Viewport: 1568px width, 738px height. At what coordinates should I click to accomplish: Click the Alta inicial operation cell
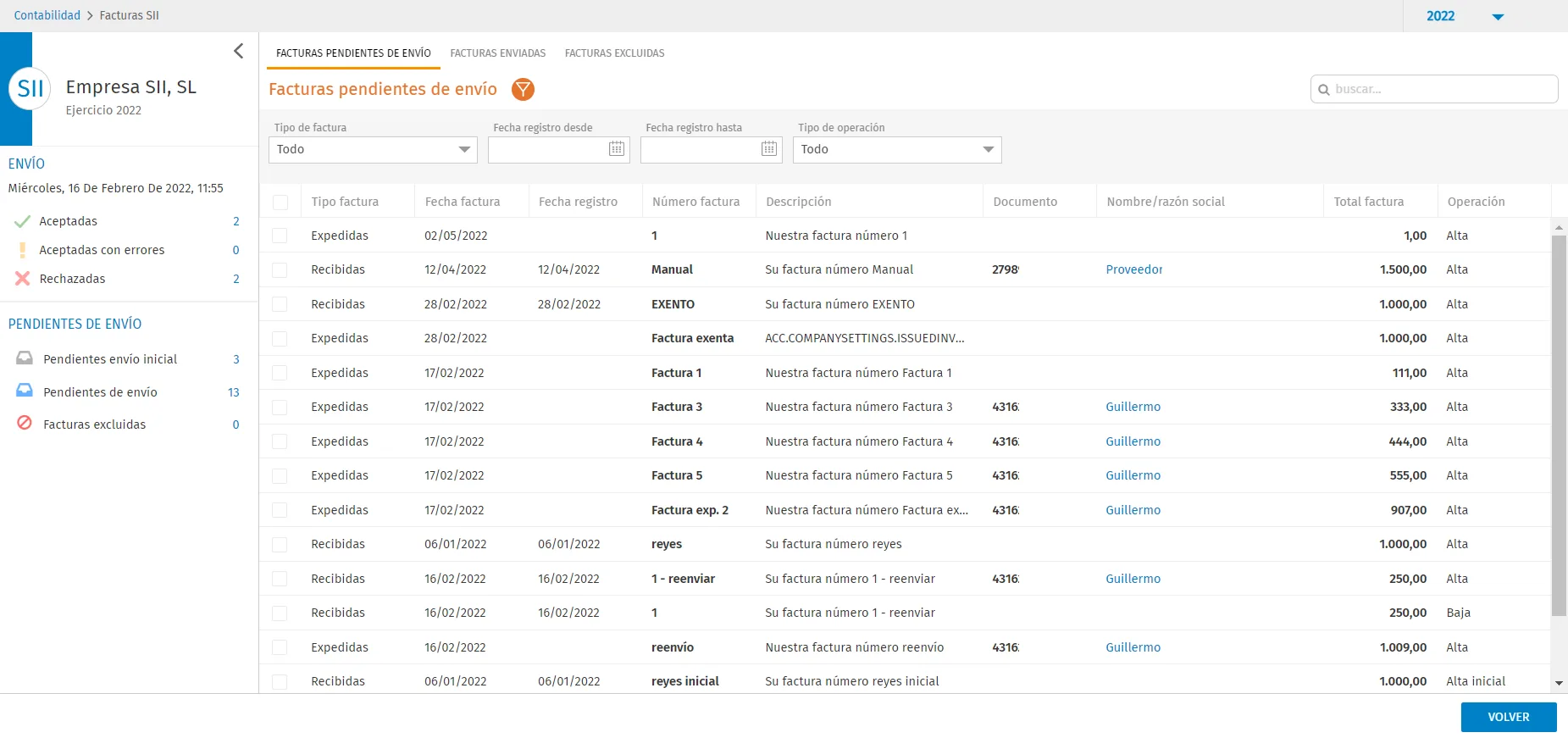pyautogui.click(x=1476, y=681)
